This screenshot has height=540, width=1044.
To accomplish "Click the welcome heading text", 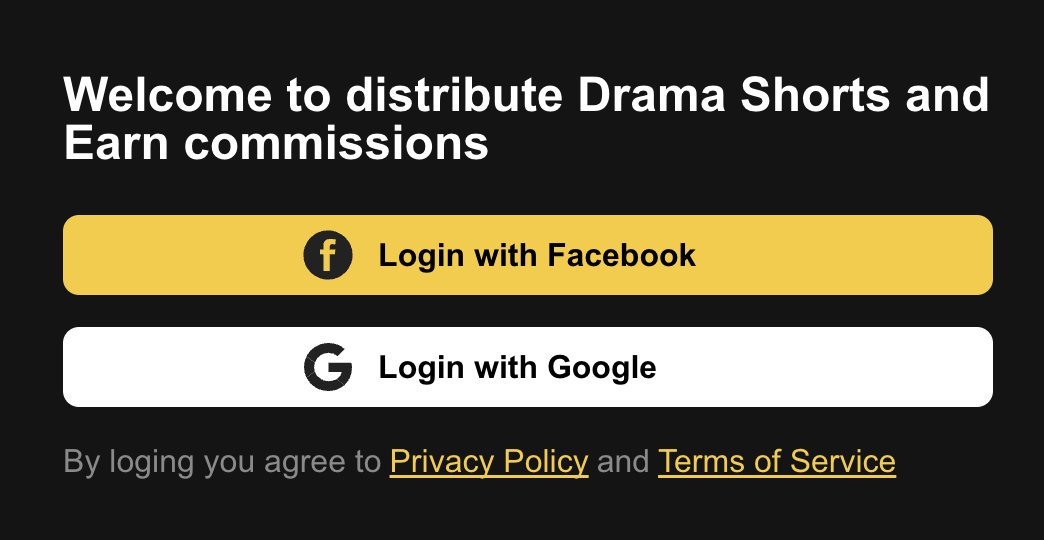I will [x=526, y=119].
